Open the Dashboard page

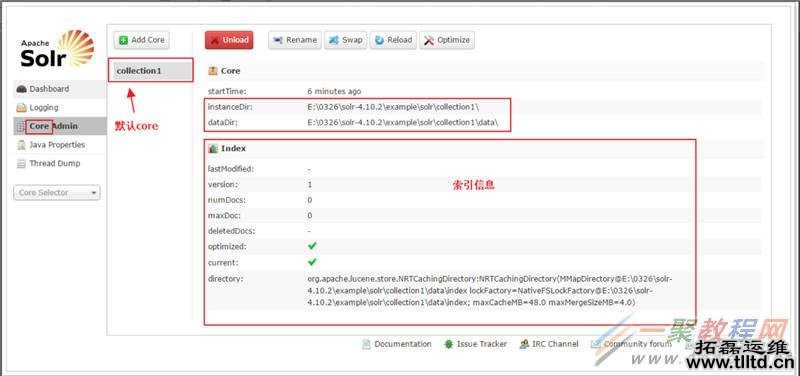(60, 89)
